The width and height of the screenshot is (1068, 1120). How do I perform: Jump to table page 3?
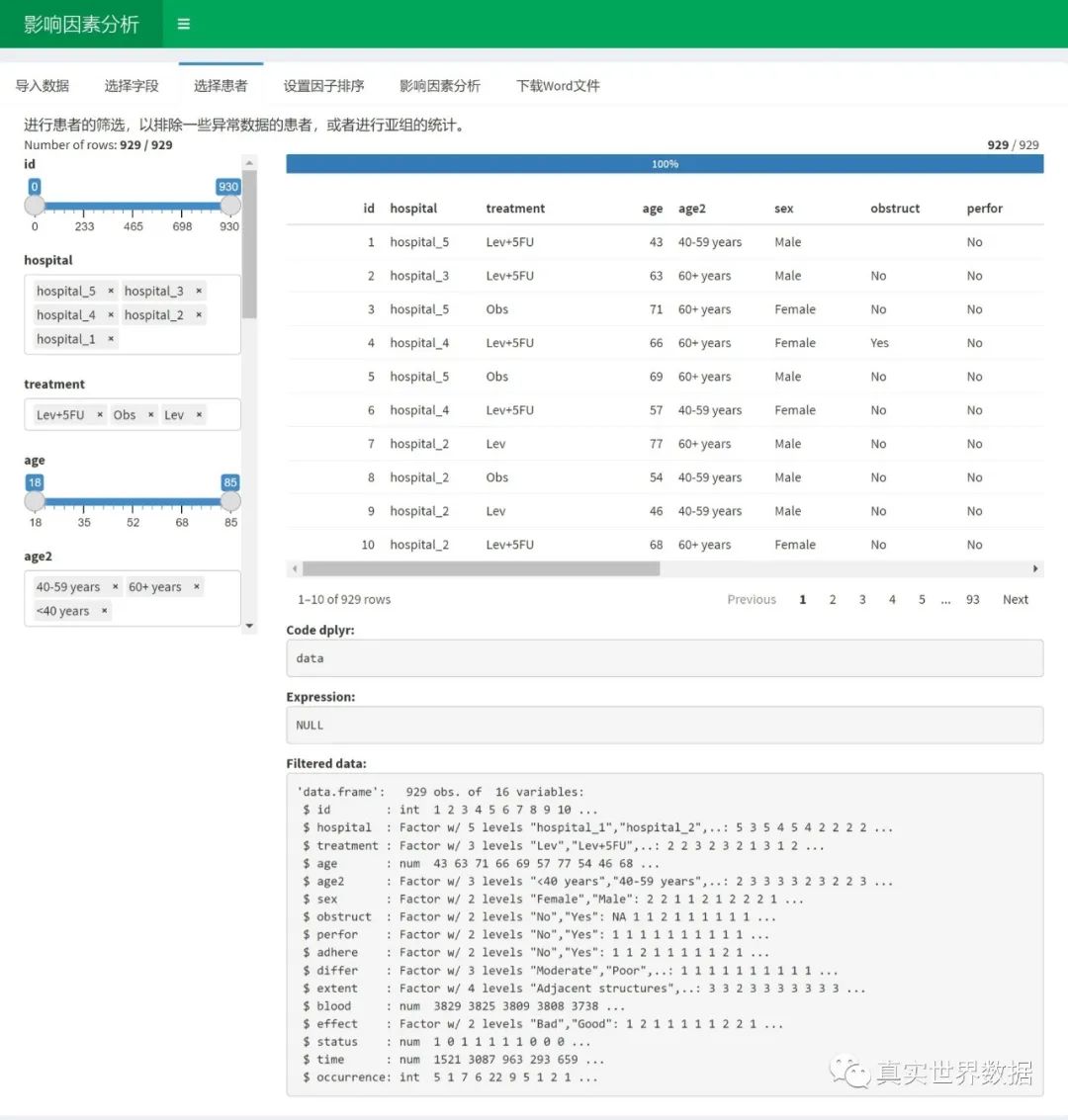click(862, 600)
